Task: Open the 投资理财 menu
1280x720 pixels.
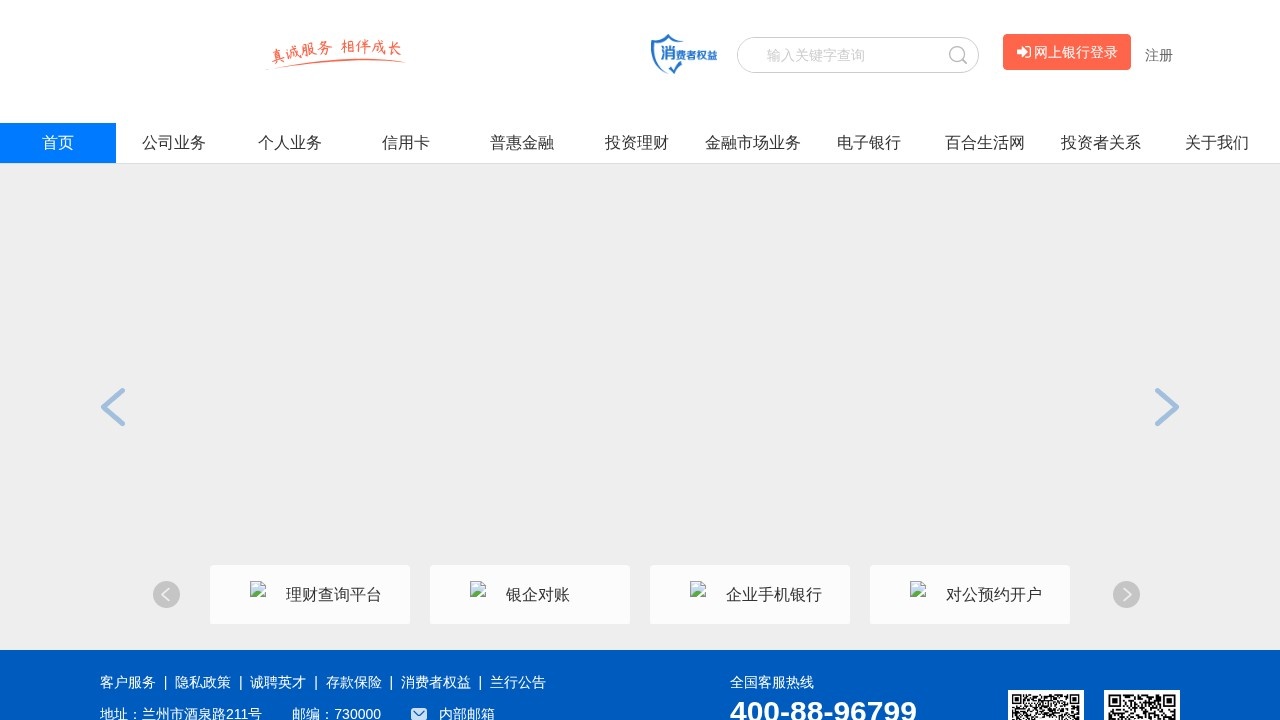Action: [x=637, y=143]
